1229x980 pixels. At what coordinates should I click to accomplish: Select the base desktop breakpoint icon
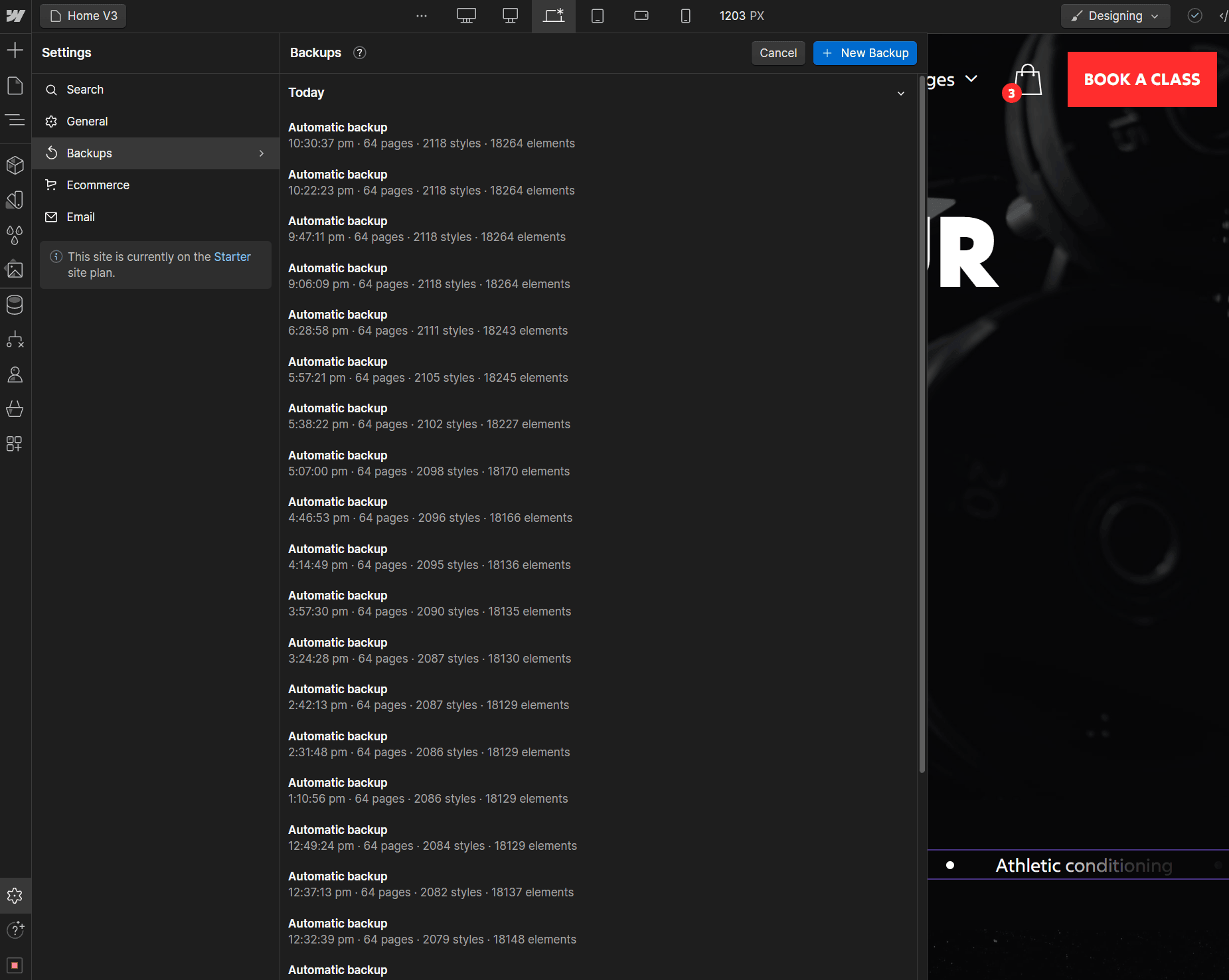click(x=554, y=16)
